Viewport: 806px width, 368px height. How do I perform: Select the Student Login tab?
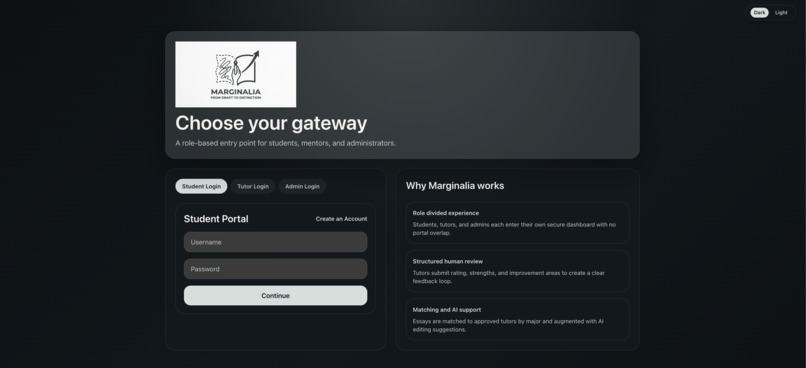(x=201, y=187)
